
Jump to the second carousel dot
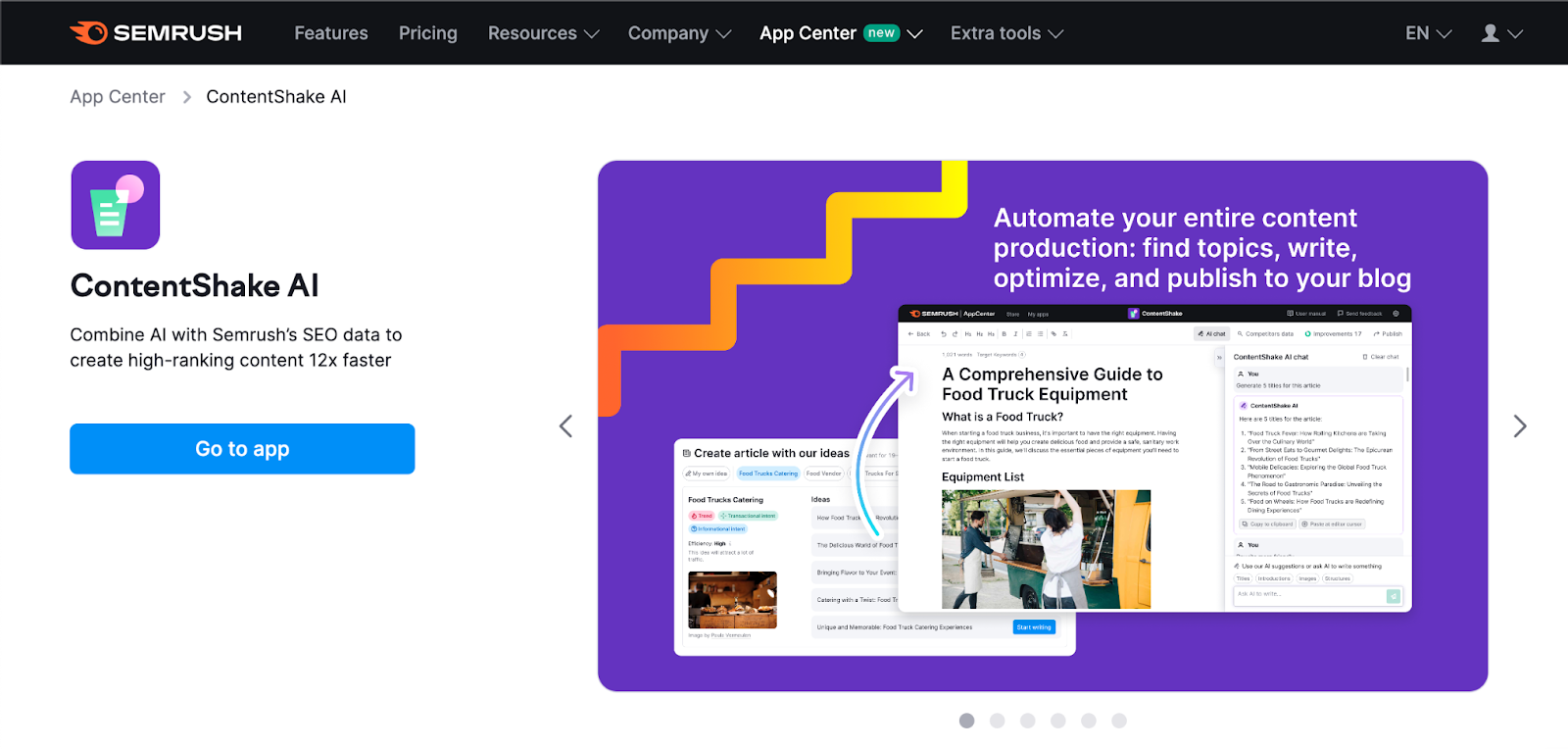998,721
